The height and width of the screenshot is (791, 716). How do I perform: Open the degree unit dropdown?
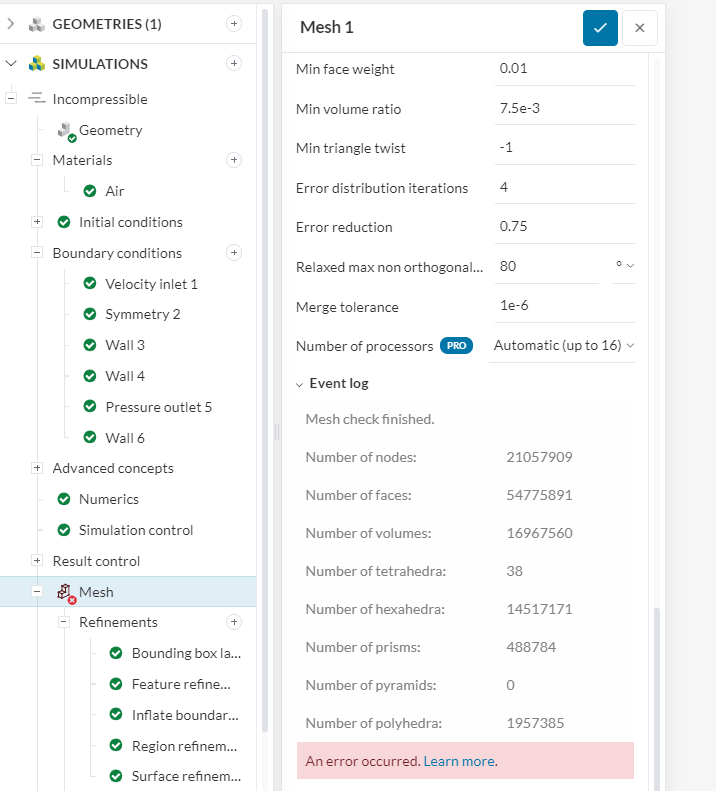[625, 267]
